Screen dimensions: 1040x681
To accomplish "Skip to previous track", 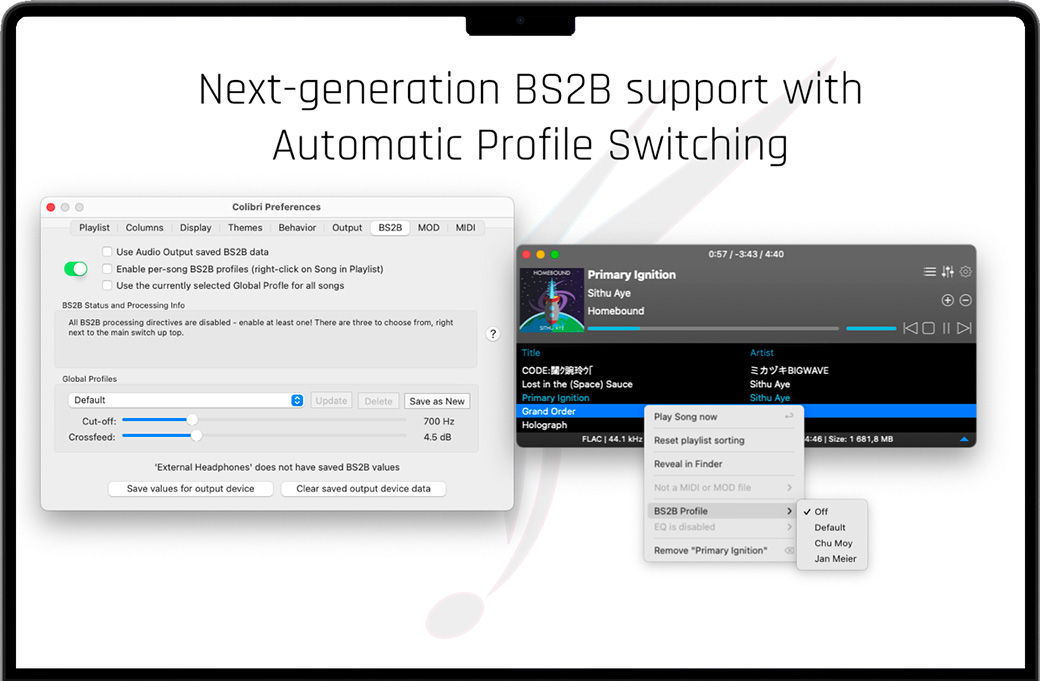I will tap(910, 328).
